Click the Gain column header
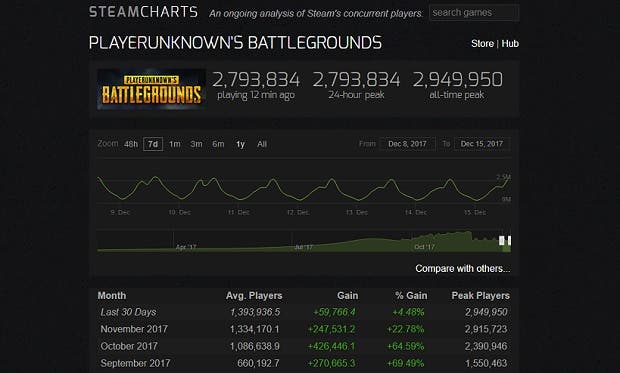 tap(348, 295)
